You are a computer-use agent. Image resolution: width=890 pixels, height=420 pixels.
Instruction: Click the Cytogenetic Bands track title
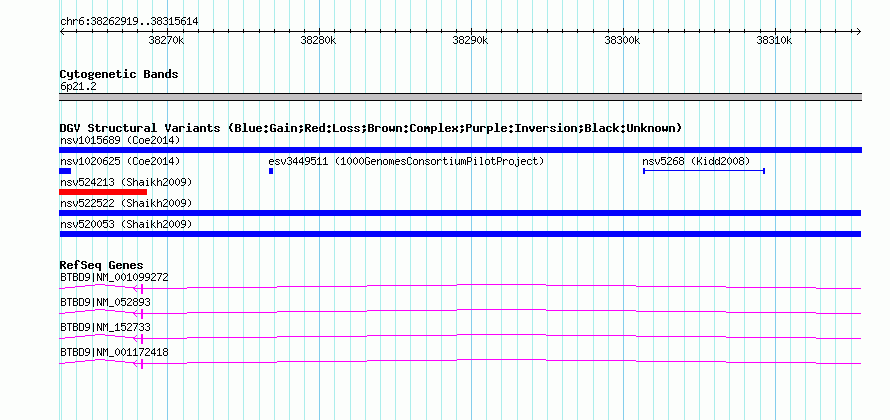click(119, 74)
